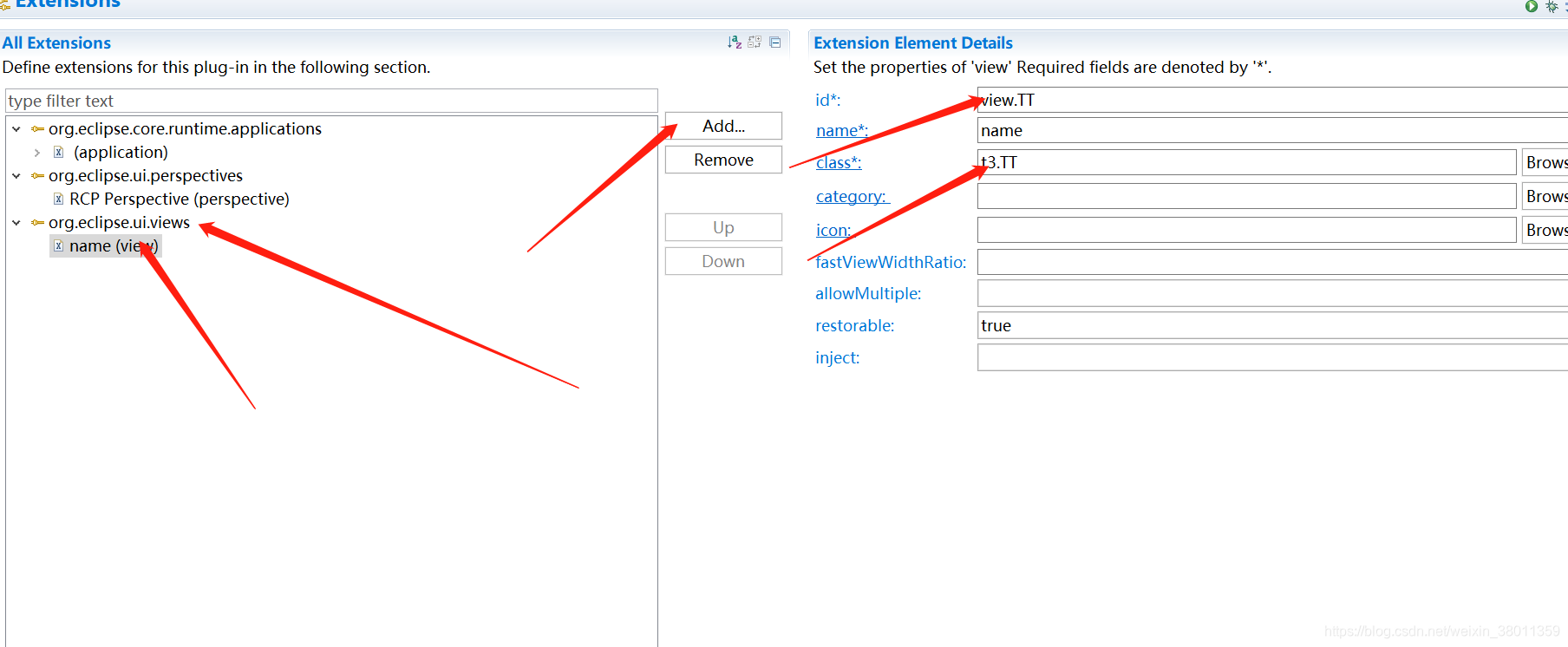Click the empty icon input field
1568x647 pixels.
click(1247, 230)
